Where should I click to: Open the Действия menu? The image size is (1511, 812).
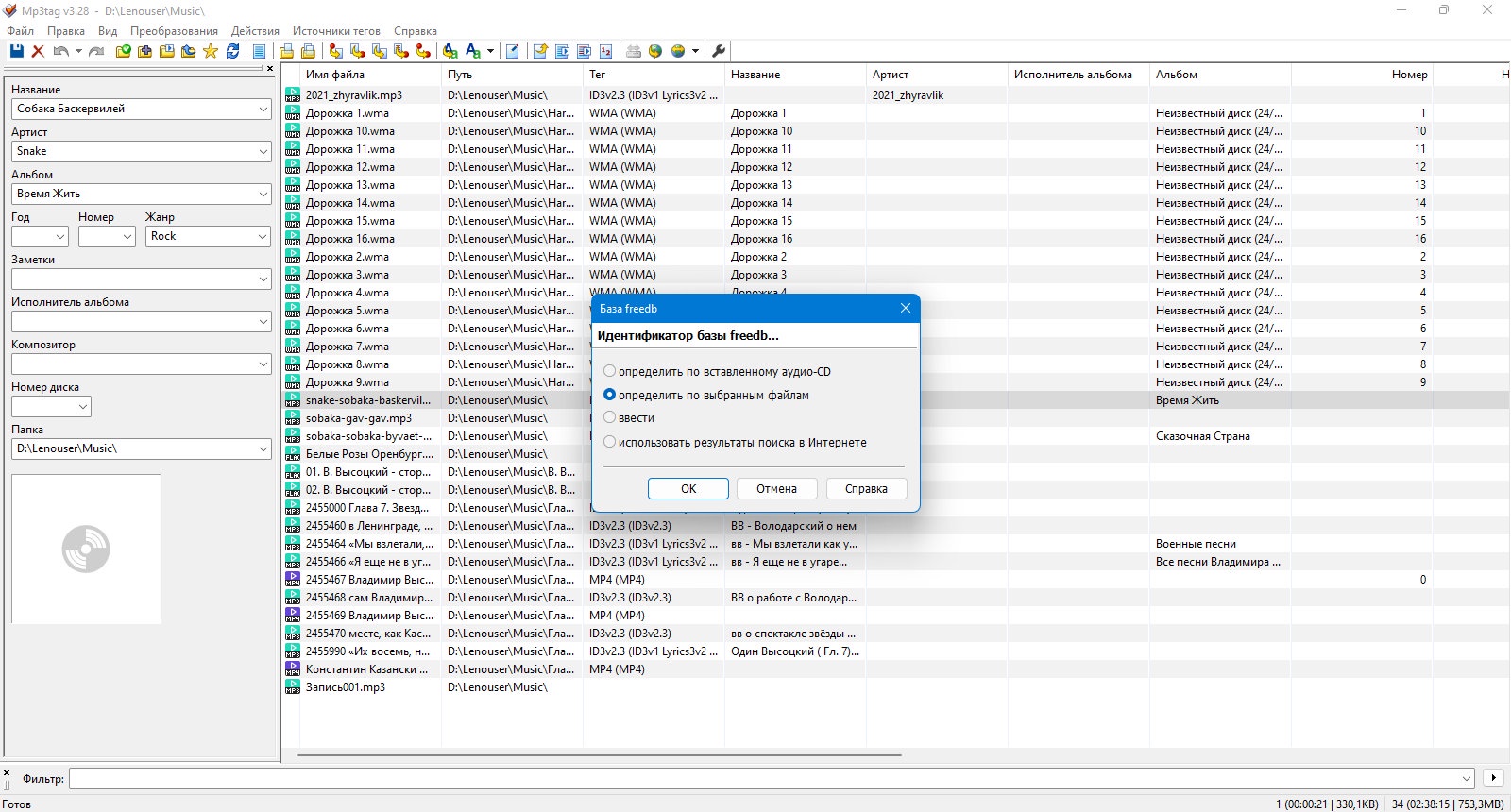click(x=255, y=31)
